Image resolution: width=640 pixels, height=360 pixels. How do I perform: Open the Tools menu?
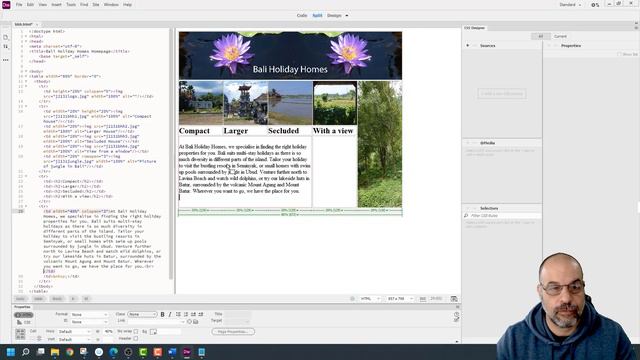coord(71,4)
